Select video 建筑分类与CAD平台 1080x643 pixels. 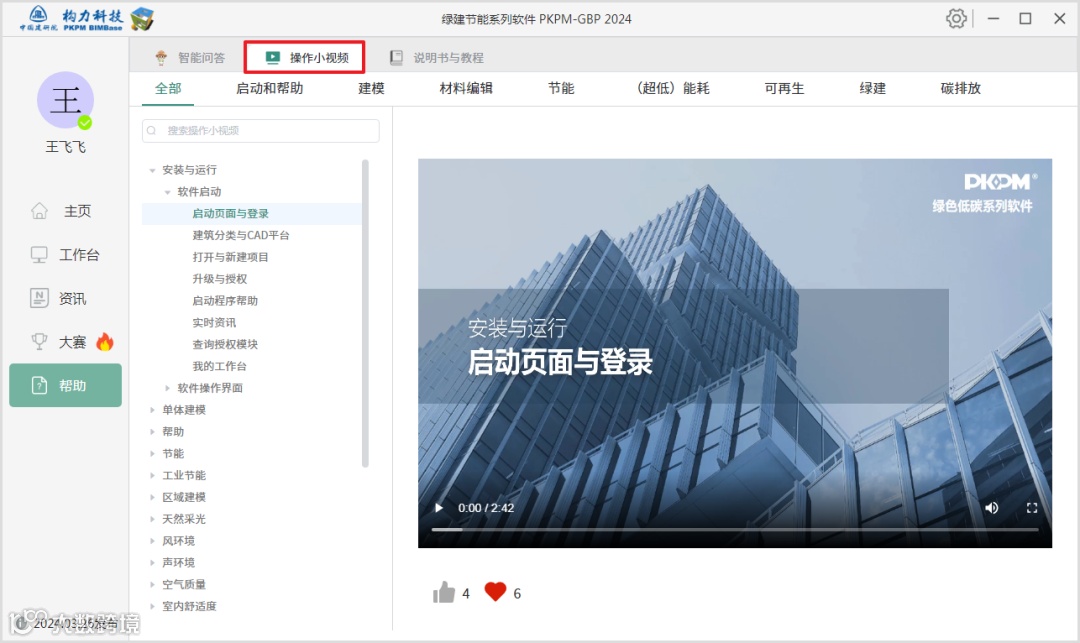[x=240, y=235]
